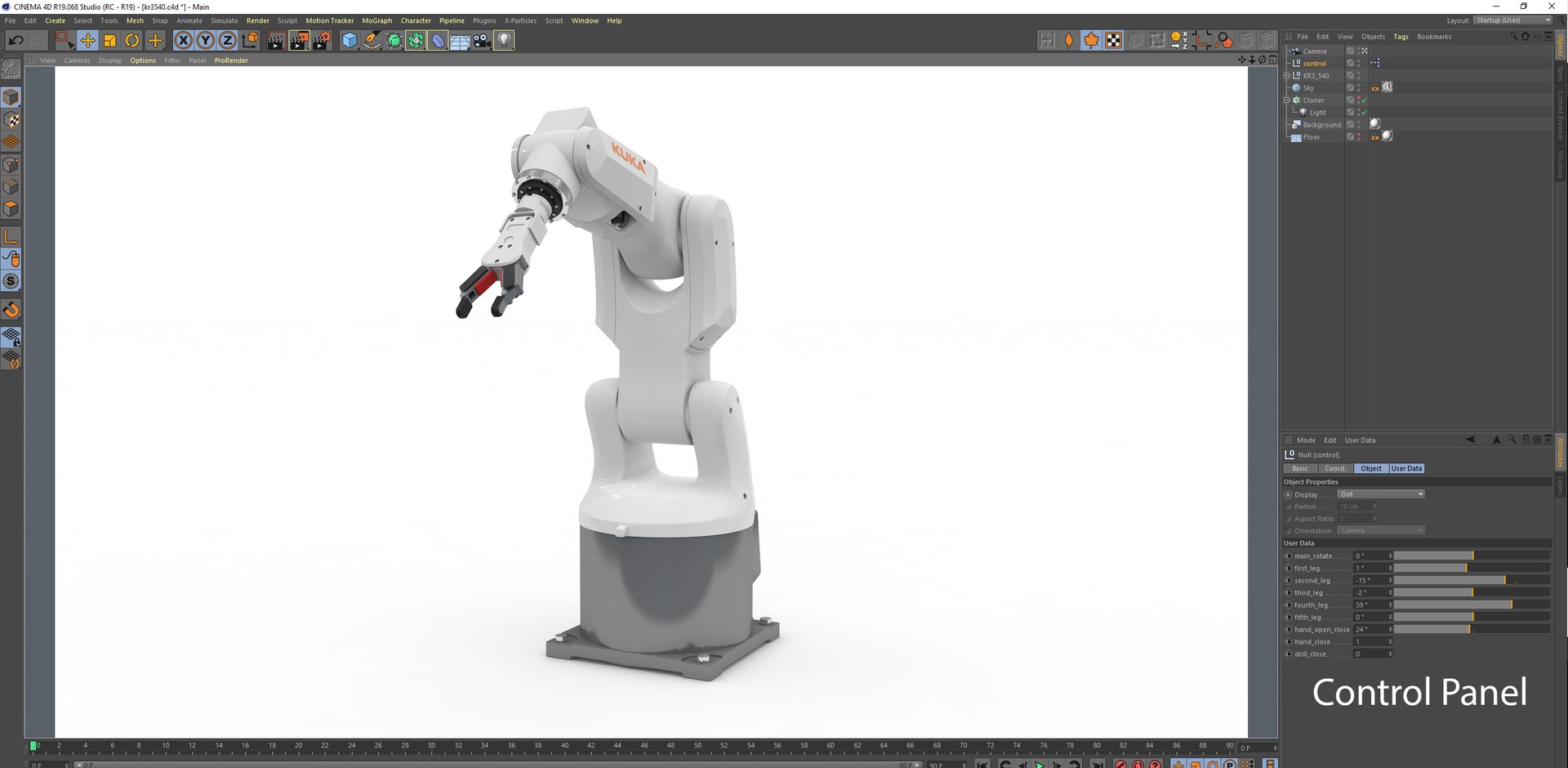Toggle the Y axis lock
This screenshot has height=768, width=1568.
coord(205,40)
